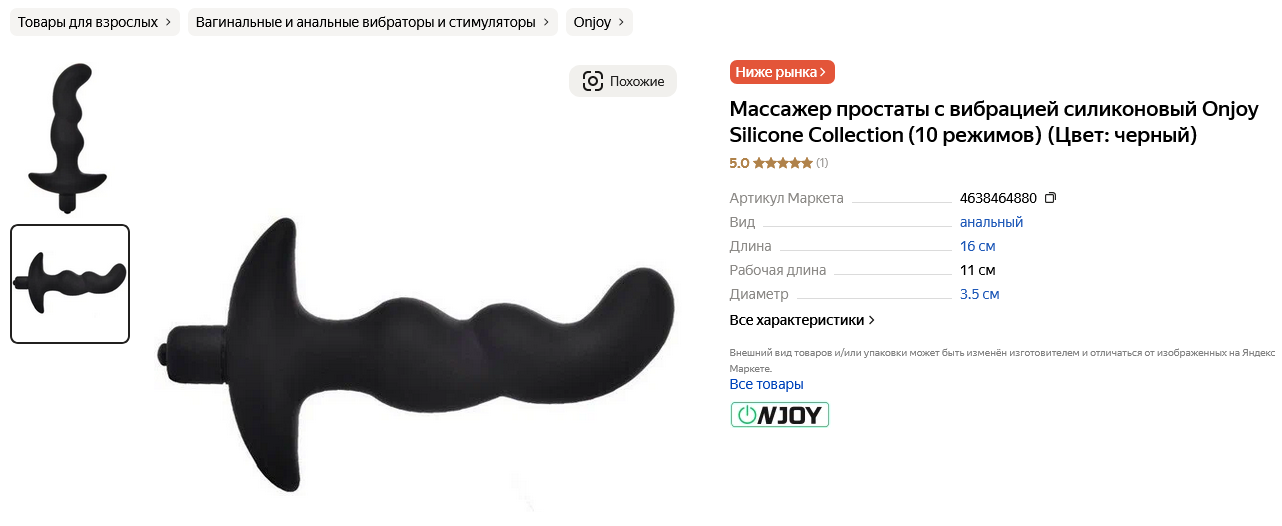
Task: Select the second horizontal product thumbnail
Action: point(70,284)
